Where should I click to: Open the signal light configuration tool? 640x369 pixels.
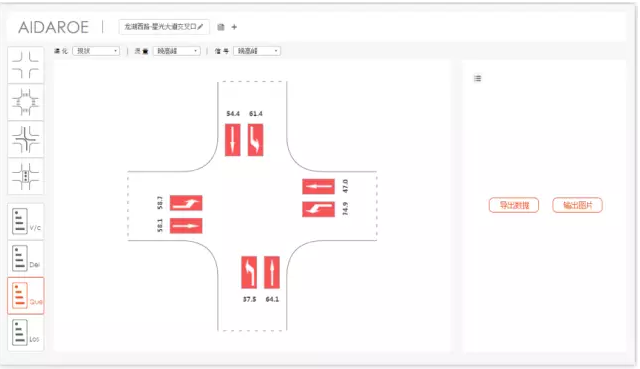click(25, 176)
